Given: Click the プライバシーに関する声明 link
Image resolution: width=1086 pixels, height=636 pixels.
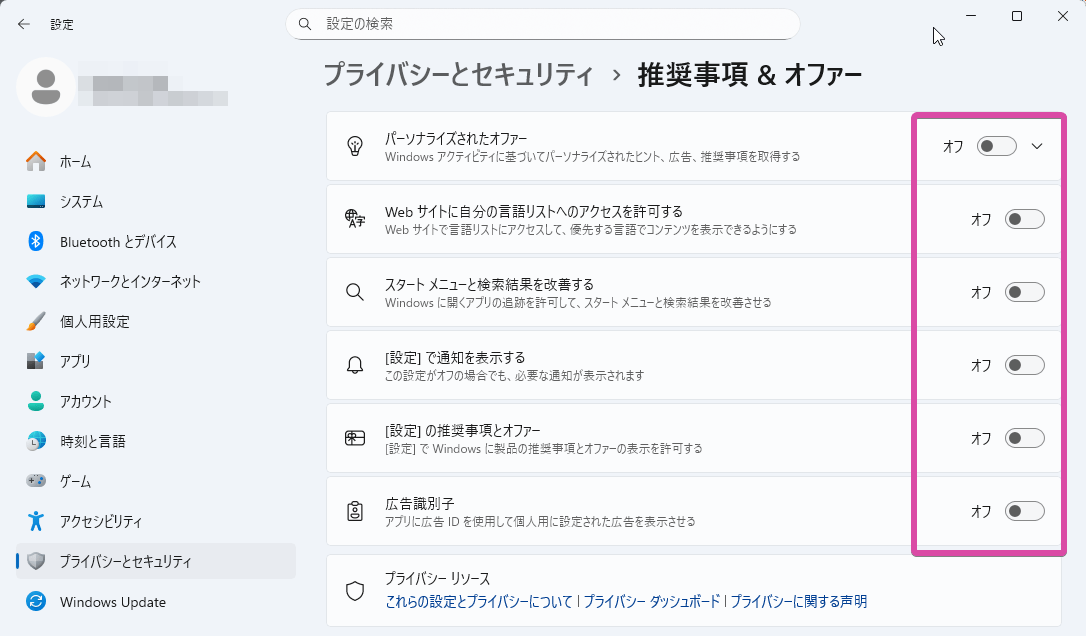Looking at the screenshot, I should point(798,601).
